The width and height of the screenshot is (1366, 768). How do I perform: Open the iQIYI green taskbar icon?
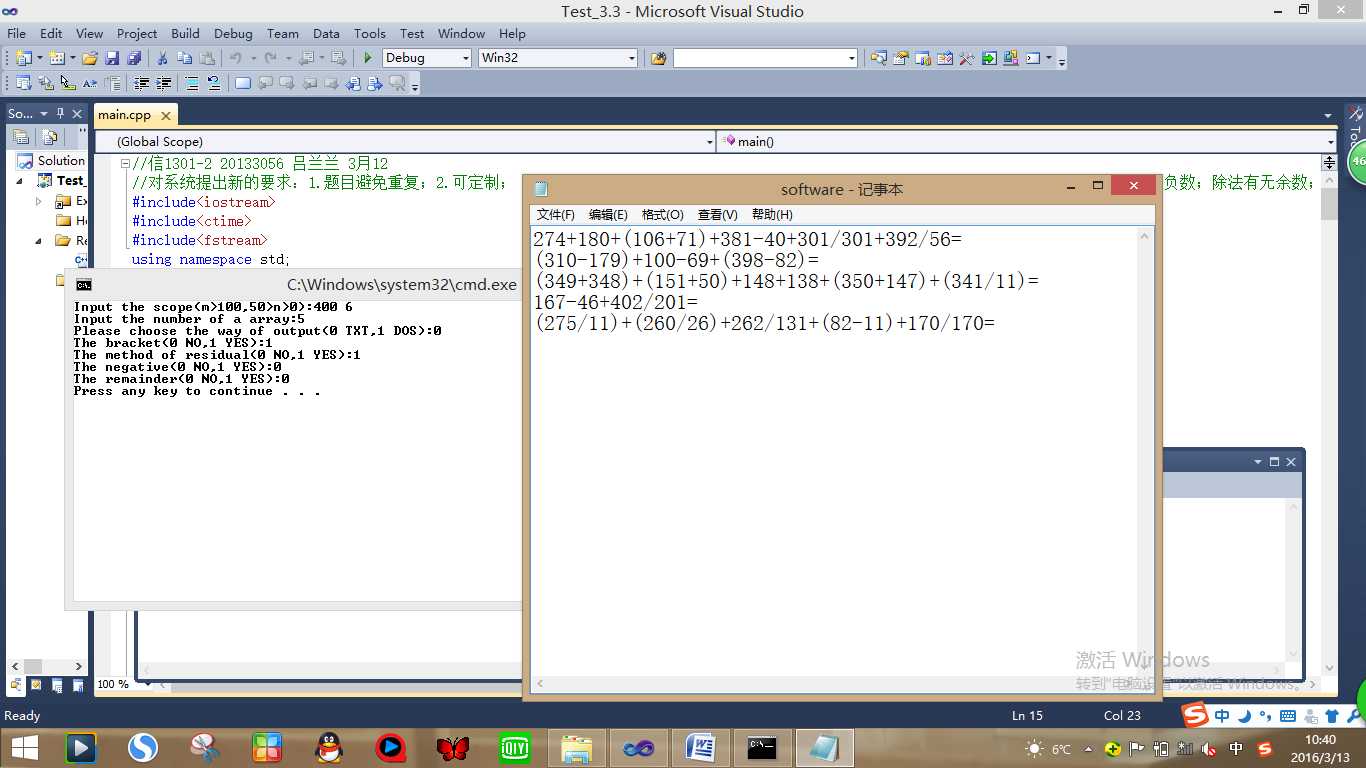point(514,748)
